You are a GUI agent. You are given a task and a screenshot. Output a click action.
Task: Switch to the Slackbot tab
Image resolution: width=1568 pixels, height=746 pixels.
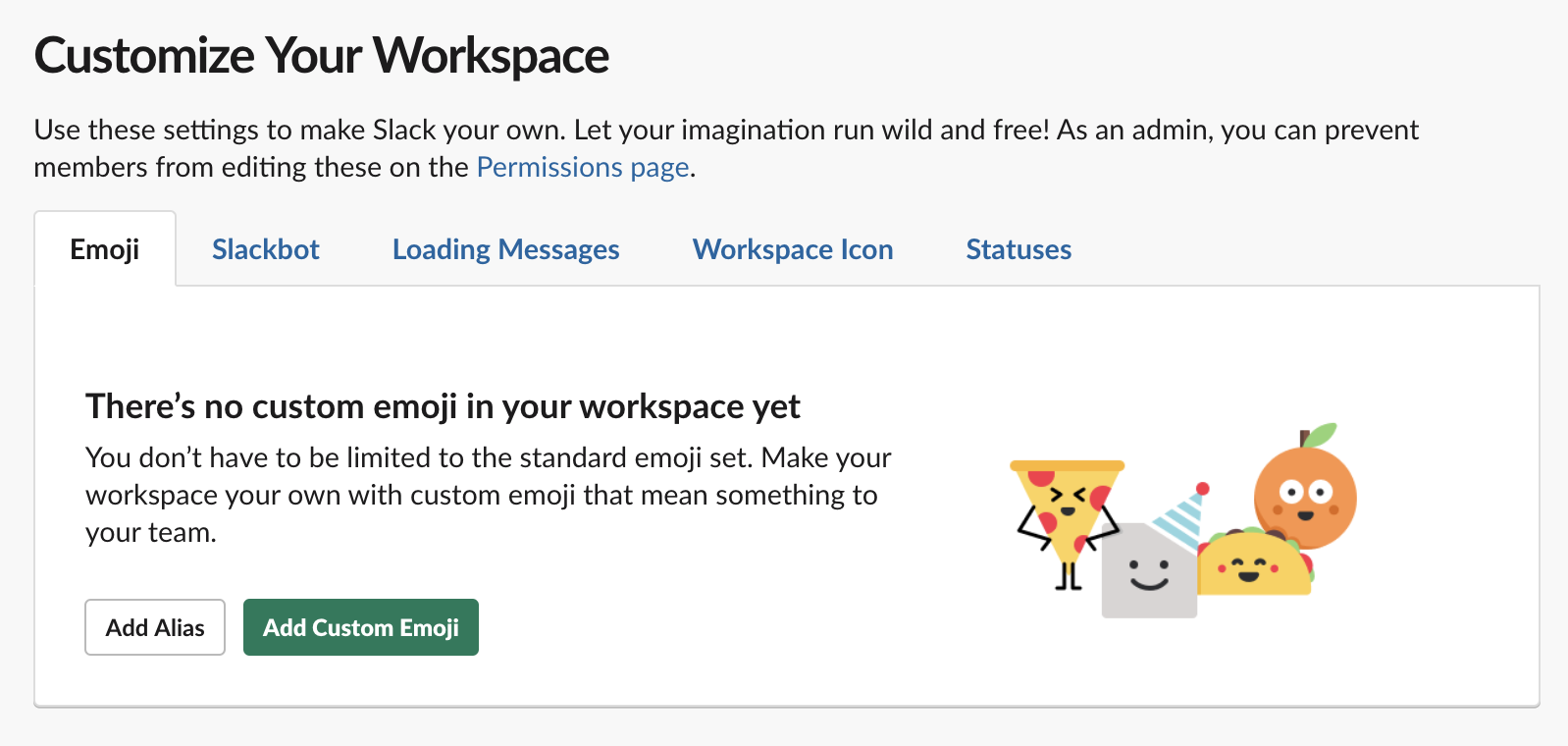[x=266, y=249]
